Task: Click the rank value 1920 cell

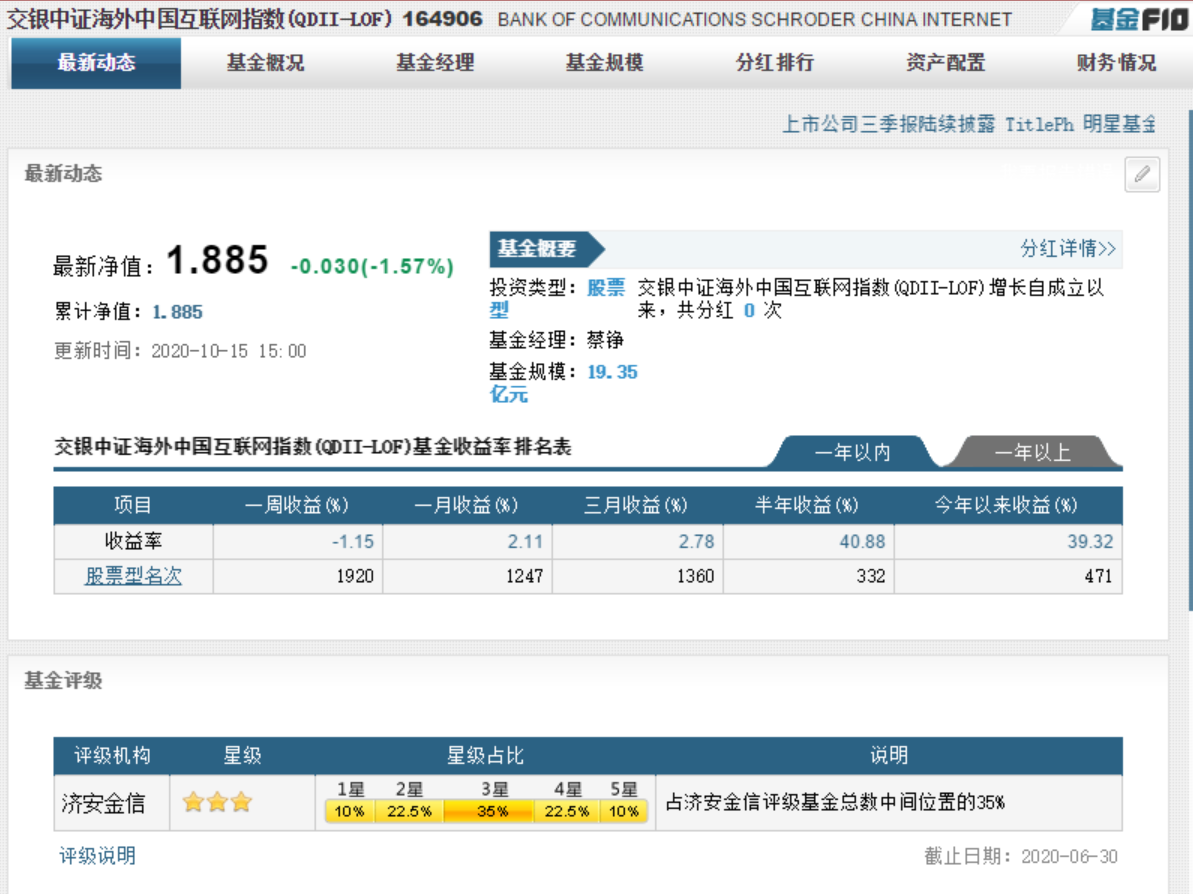Action: tap(298, 576)
